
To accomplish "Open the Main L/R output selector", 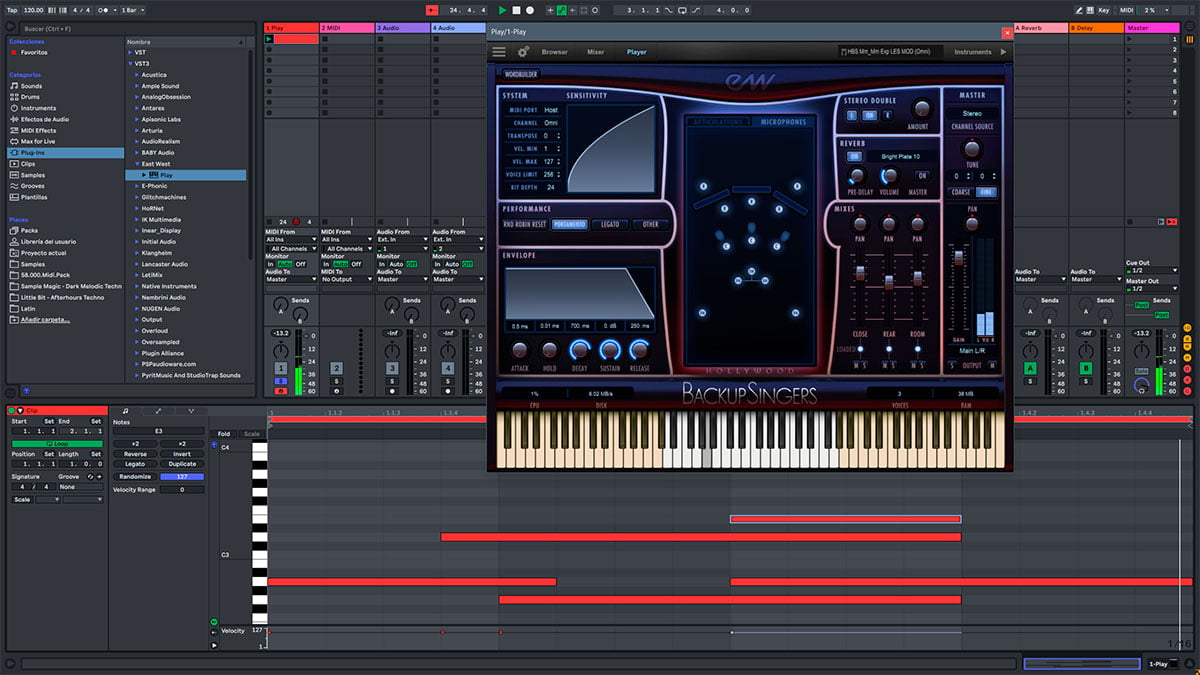I will coord(972,351).
